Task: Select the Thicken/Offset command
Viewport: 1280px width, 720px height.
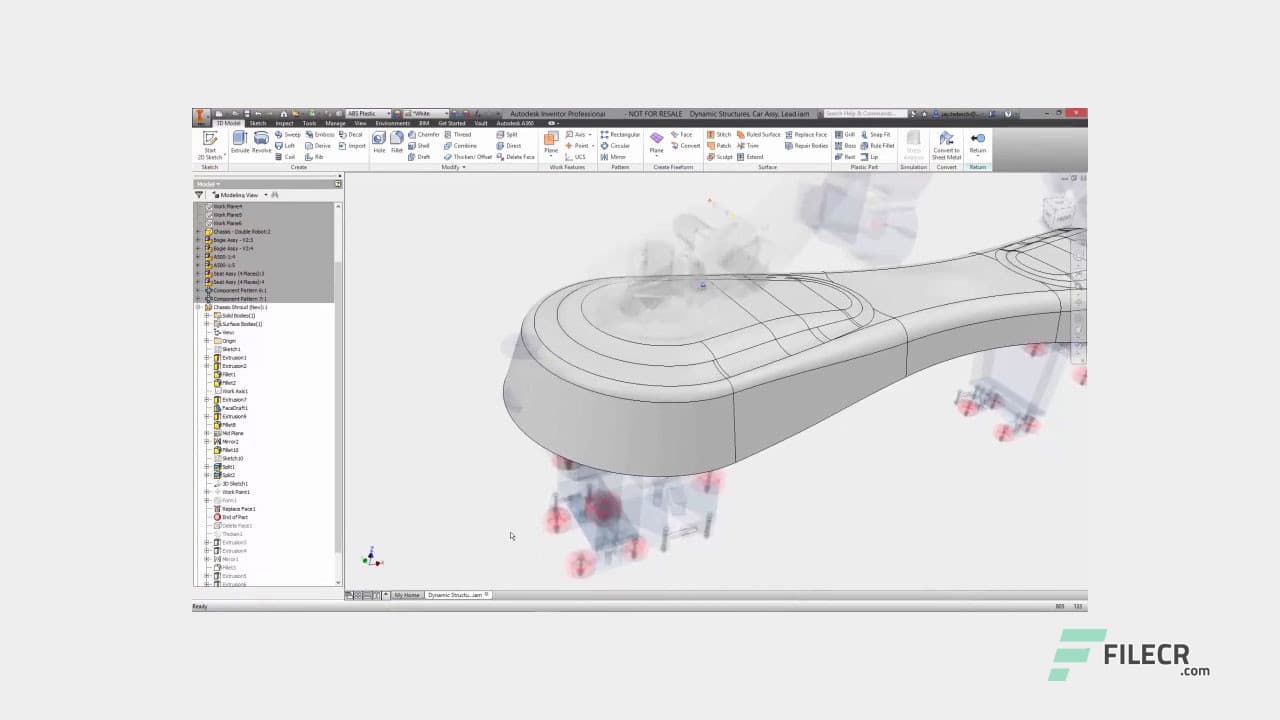Action: pyautogui.click(x=465, y=157)
